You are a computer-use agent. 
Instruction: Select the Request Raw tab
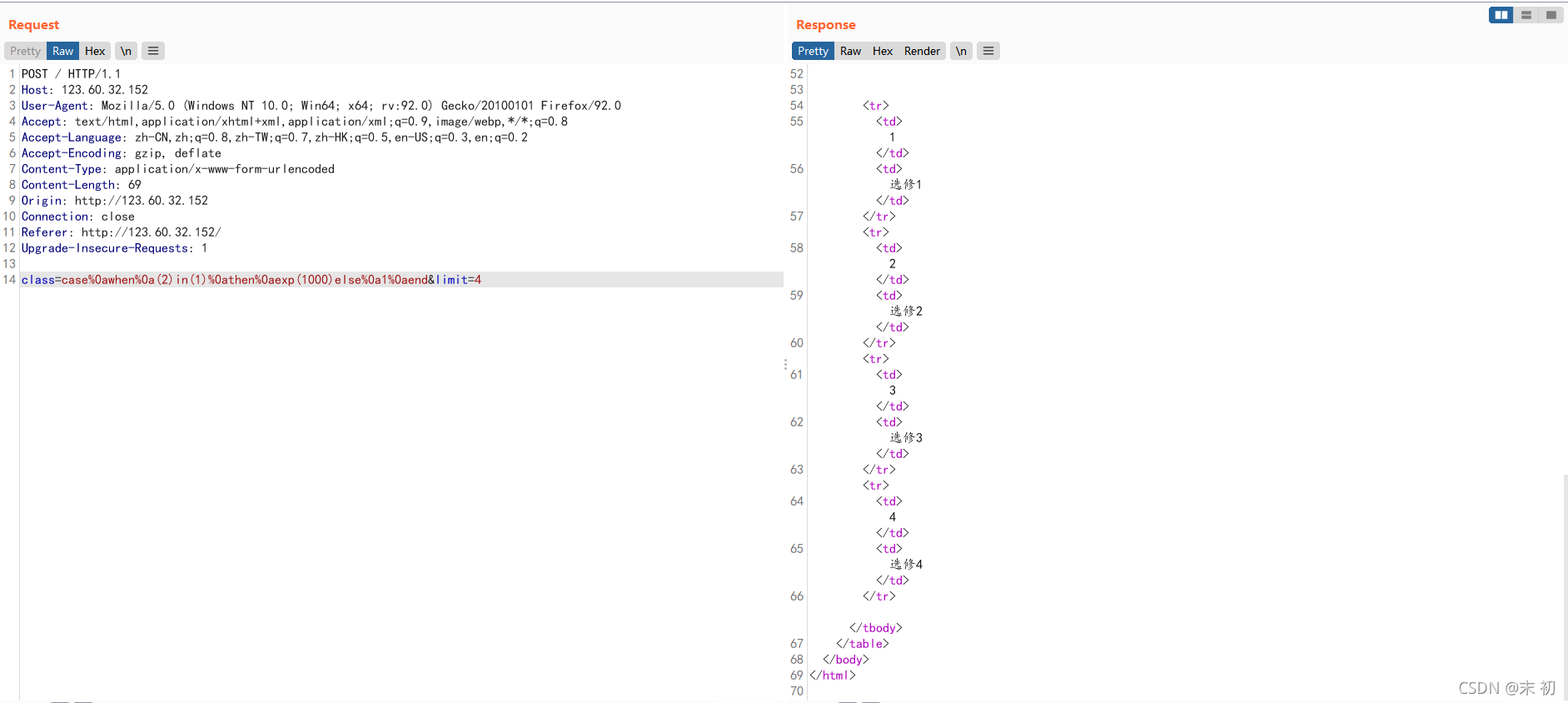pyautogui.click(x=62, y=51)
